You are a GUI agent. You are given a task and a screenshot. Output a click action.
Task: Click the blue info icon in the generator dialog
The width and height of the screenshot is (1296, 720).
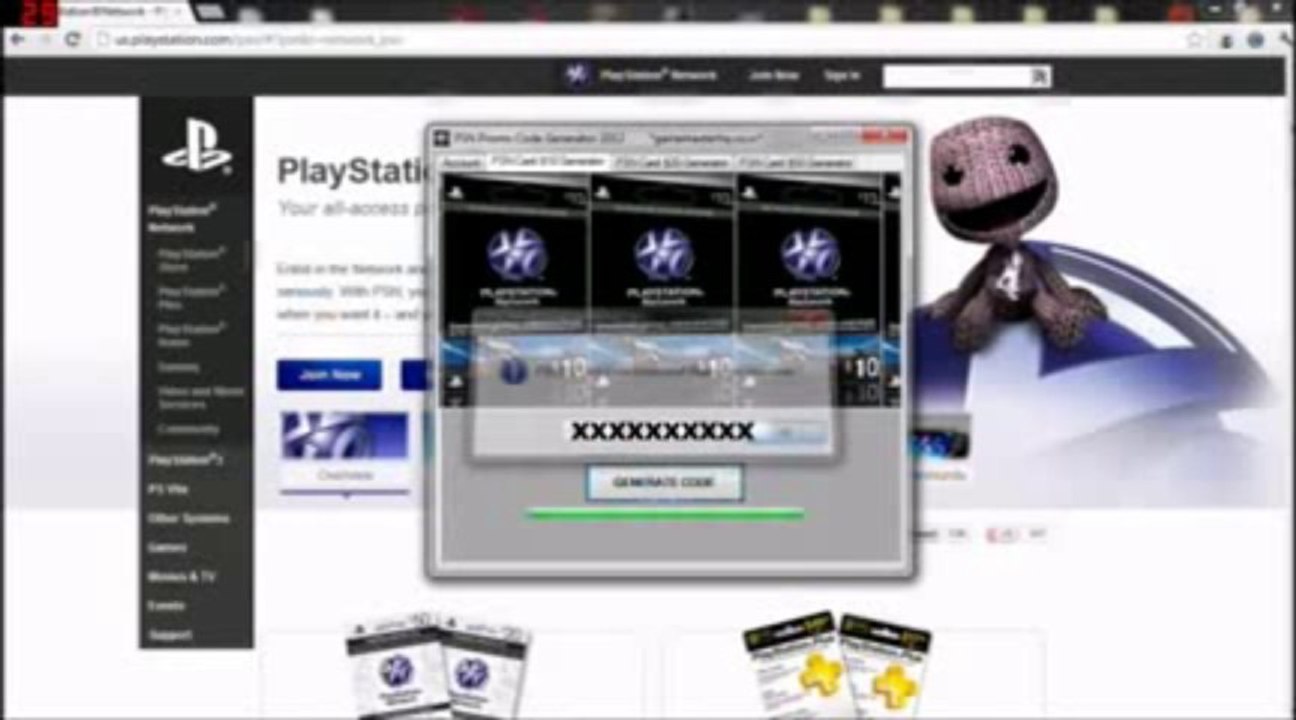pyautogui.click(x=513, y=373)
